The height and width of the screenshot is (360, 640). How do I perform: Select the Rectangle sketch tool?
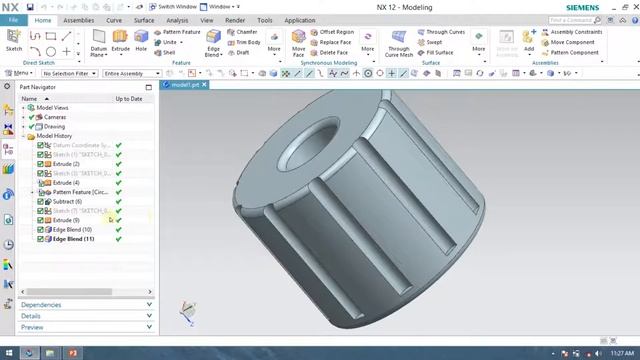click(x=51, y=36)
